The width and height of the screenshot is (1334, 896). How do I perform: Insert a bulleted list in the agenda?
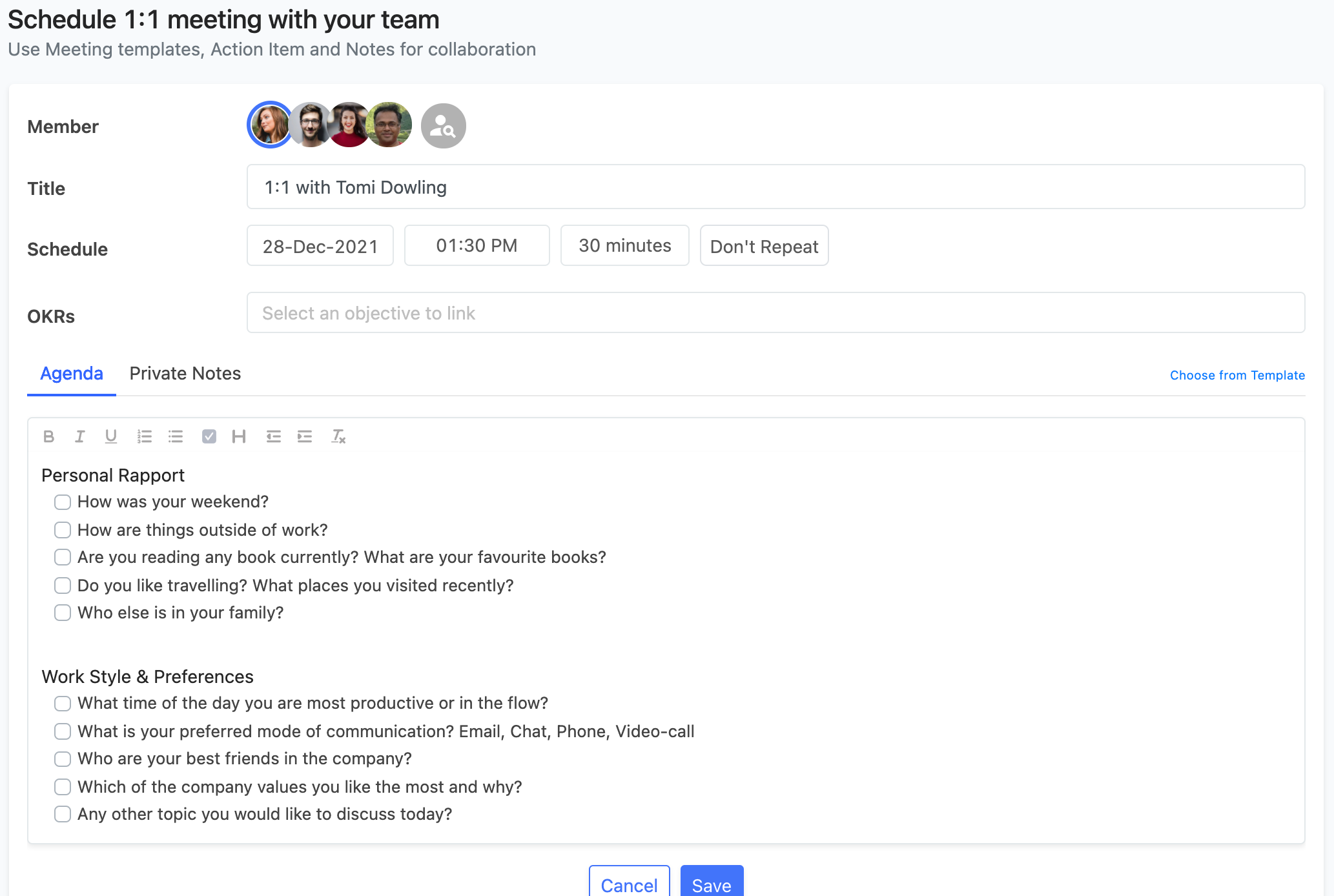click(176, 437)
